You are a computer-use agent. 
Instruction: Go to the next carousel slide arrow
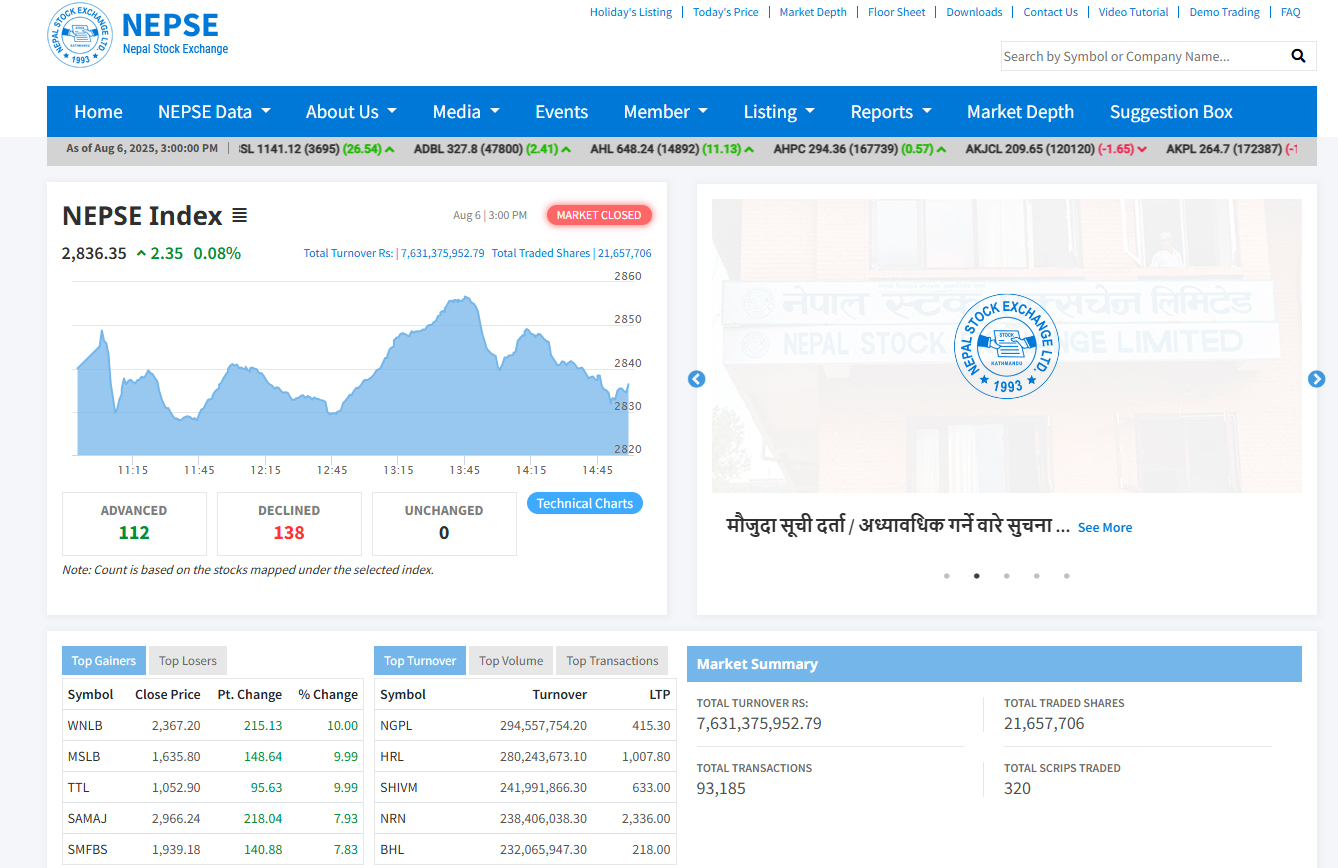(x=1316, y=379)
